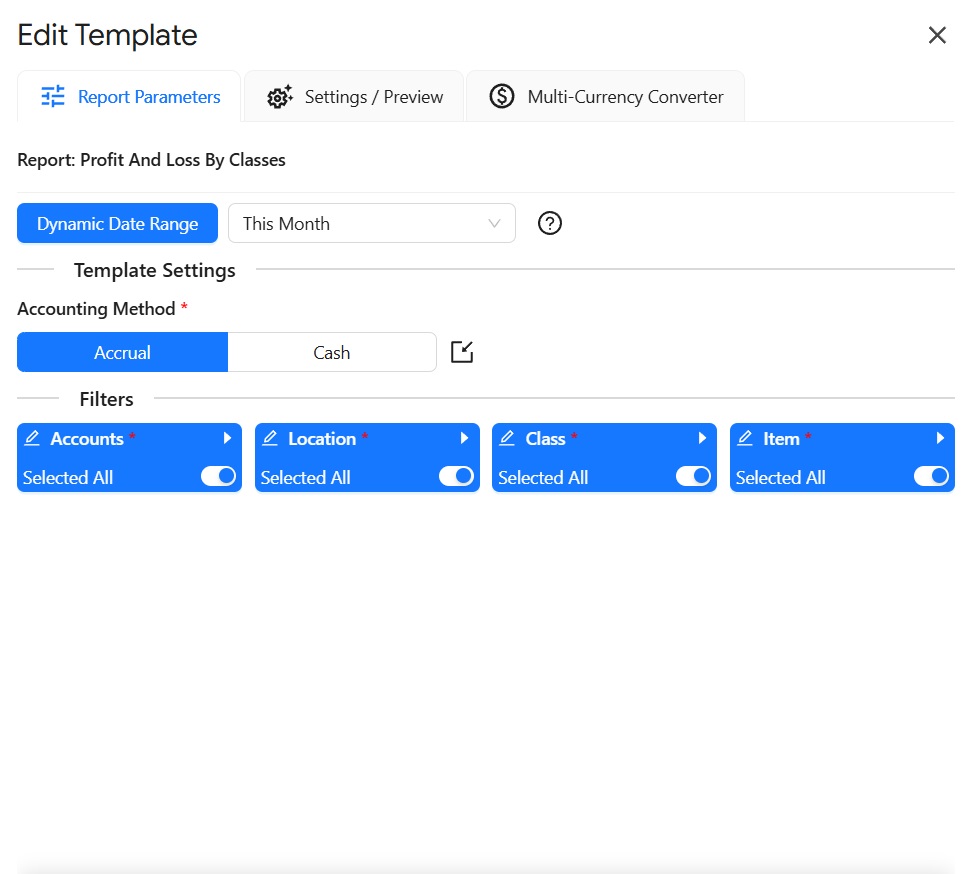Click the pencil edit icon on Item
The height and width of the screenshot is (874, 964).
(x=745, y=439)
